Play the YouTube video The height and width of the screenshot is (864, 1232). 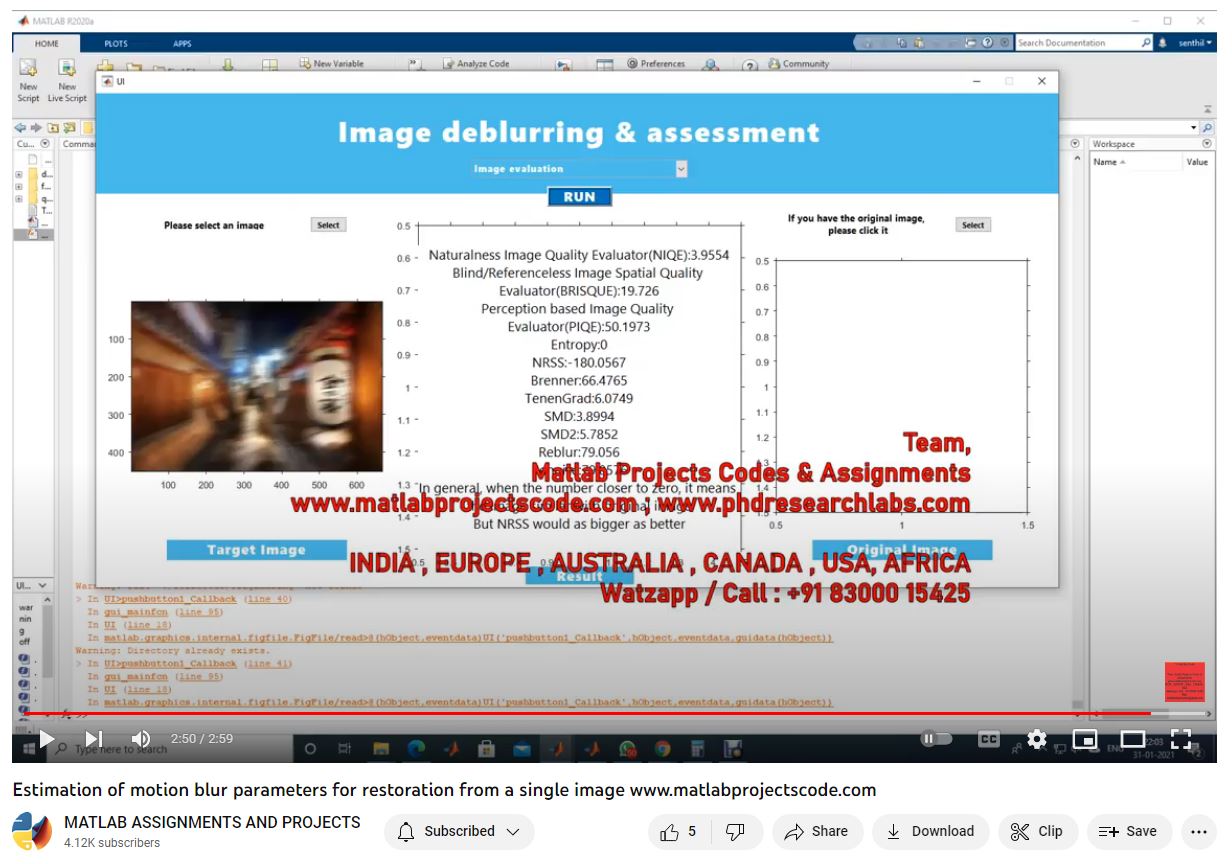pos(46,739)
